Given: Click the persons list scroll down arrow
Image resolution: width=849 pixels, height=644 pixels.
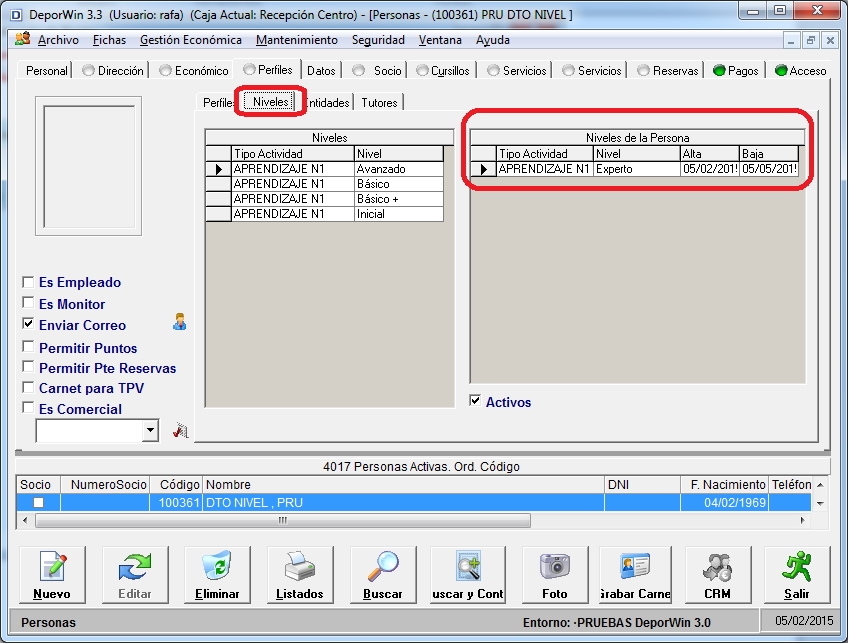Looking at the screenshot, I should click(820, 503).
